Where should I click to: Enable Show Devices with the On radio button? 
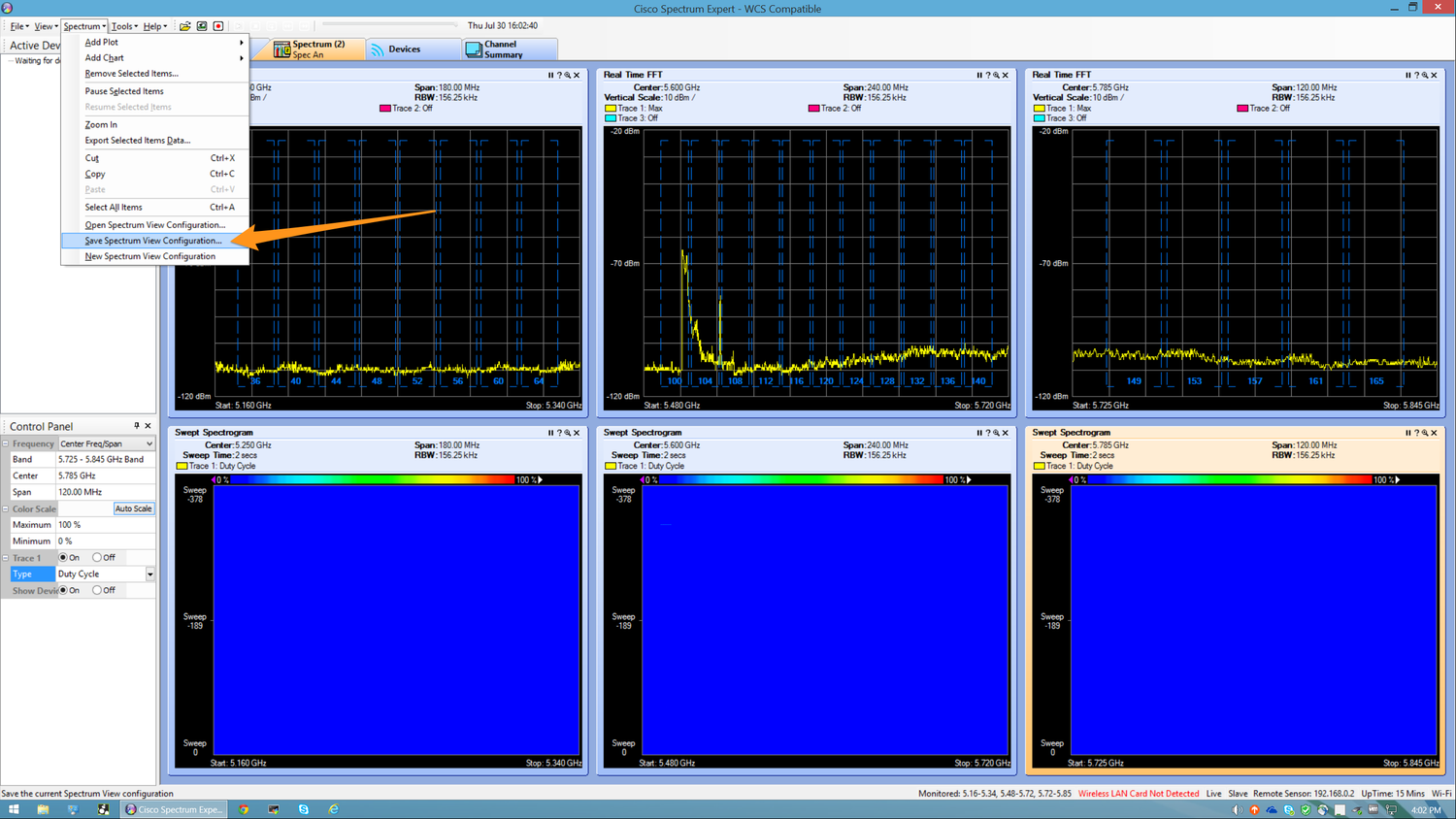65,590
